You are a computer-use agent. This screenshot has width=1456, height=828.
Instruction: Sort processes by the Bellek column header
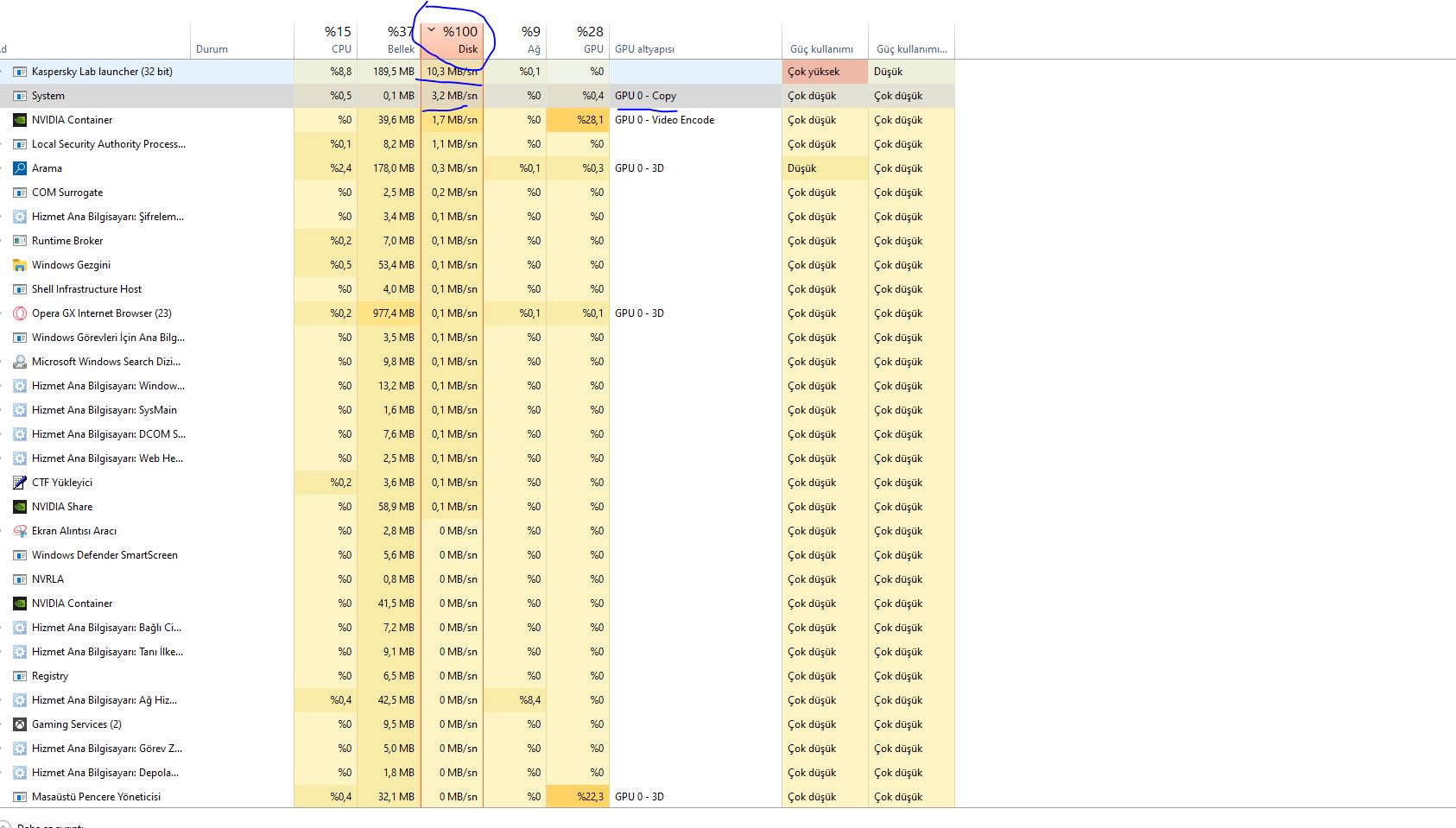pos(389,40)
